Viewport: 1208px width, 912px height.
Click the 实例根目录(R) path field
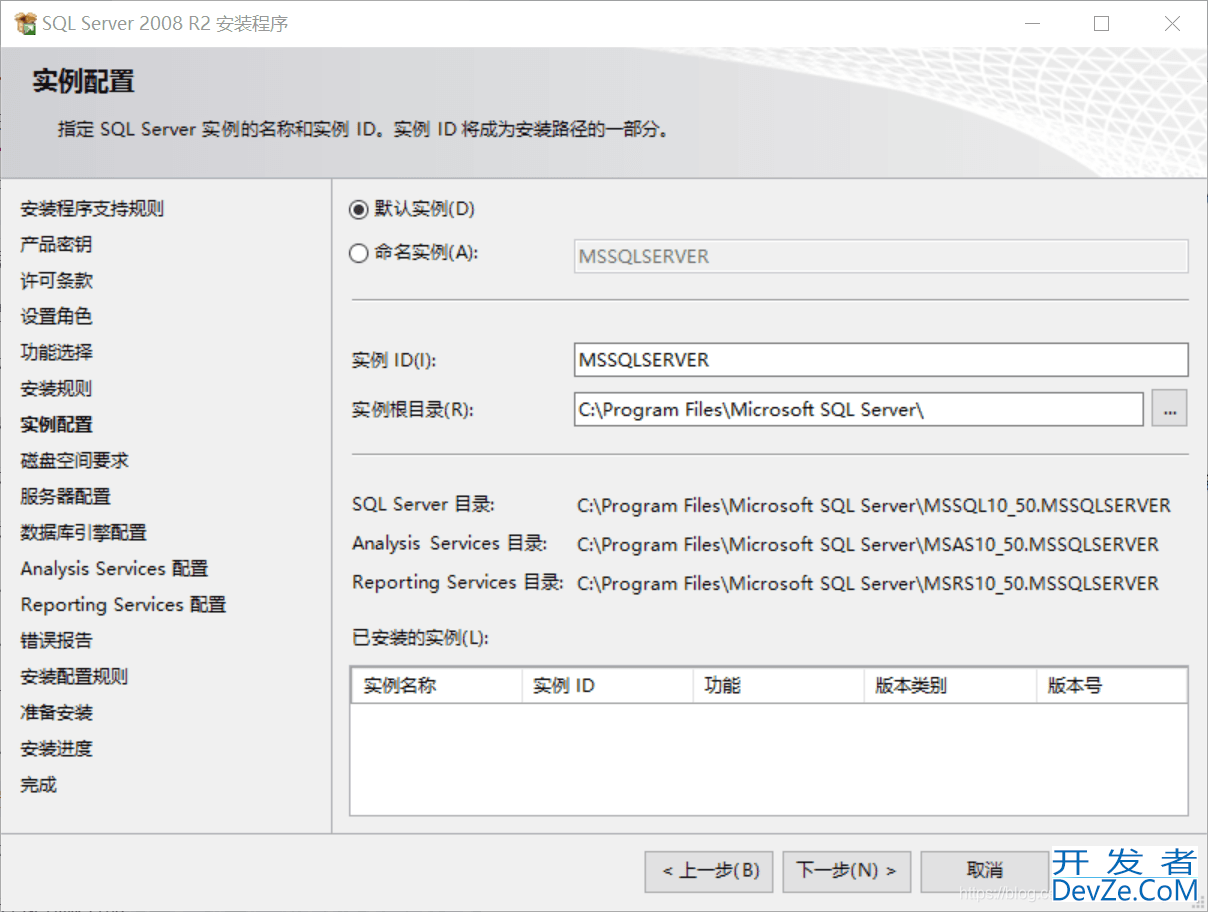tap(858, 409)
